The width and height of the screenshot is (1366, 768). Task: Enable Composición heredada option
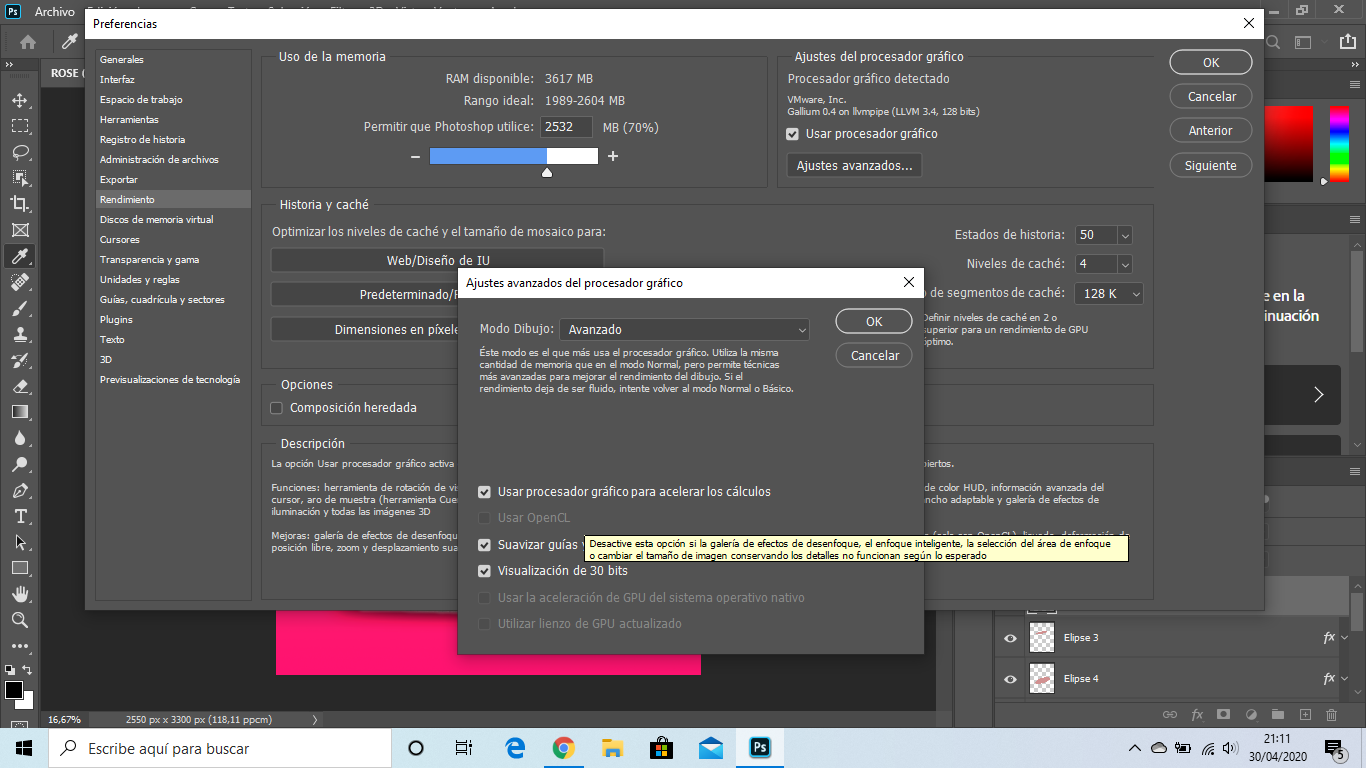pyautogui.click(x=276, y=407)
